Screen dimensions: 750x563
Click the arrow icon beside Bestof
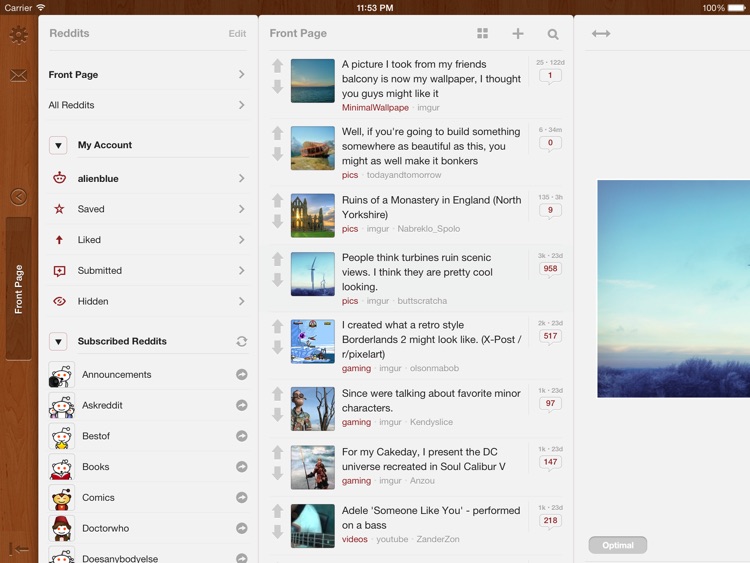(x=242, y=436)
